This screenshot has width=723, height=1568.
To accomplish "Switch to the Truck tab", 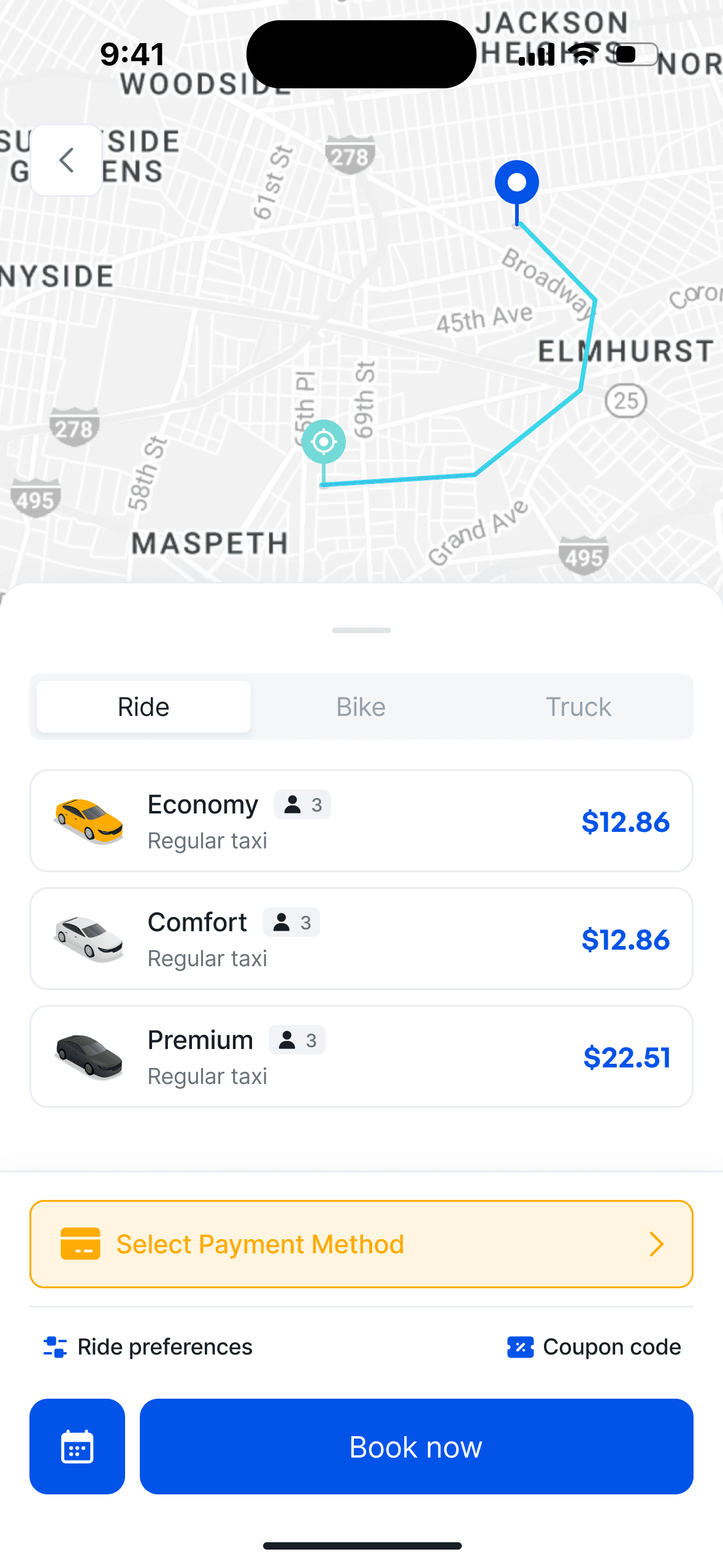I will coord(578,707).
